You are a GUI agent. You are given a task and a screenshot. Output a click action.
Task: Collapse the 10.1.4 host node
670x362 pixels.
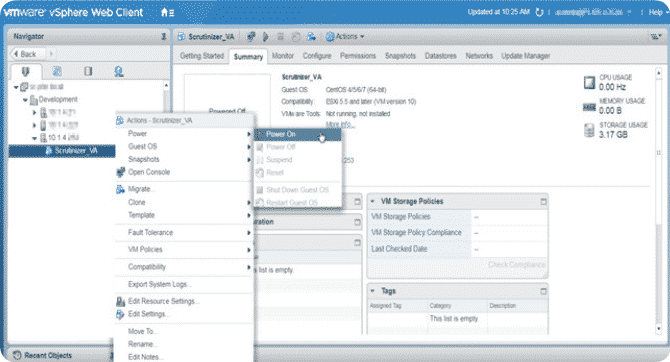[x=34, y=138]
